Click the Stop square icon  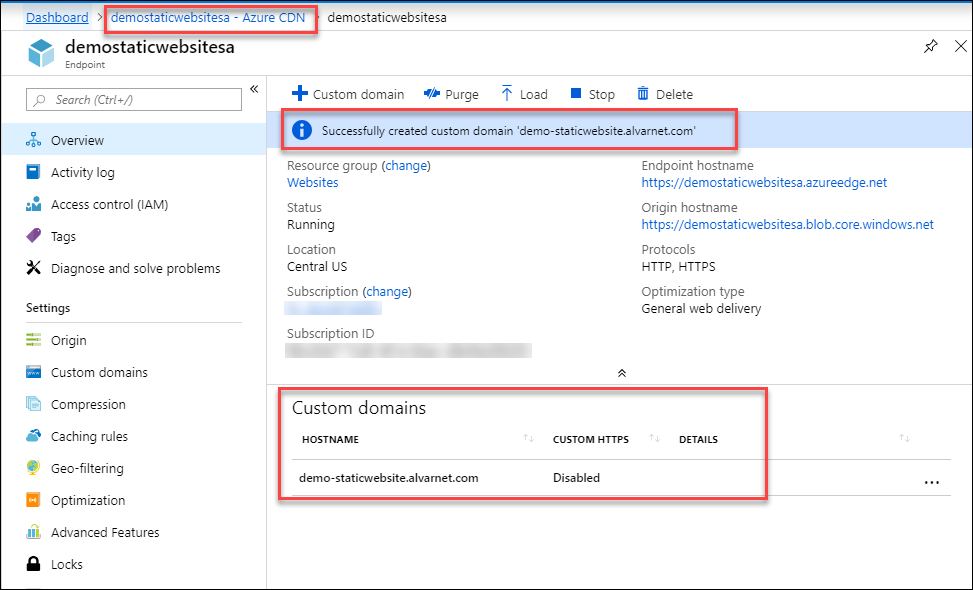point(576,93)
